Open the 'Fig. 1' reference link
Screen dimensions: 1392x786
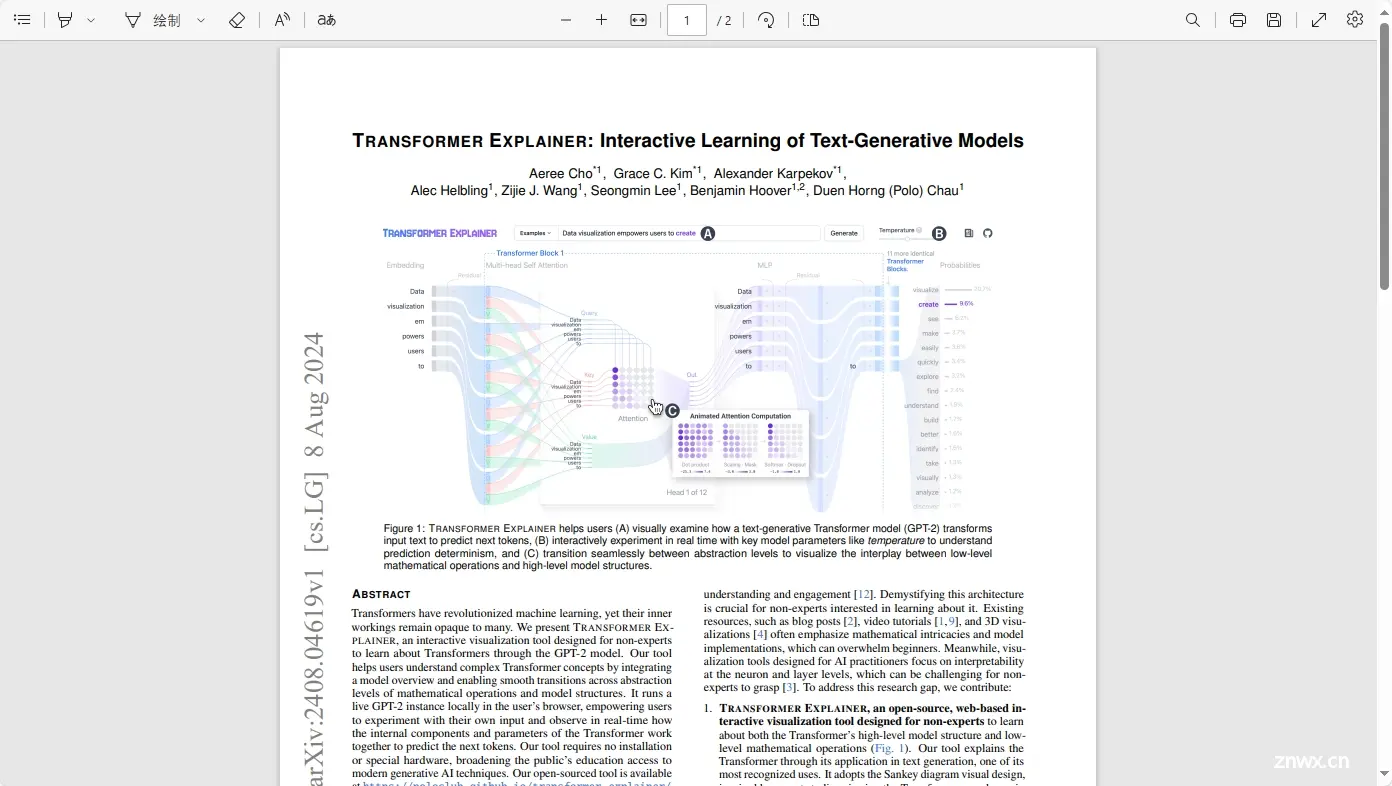pyautogui.click(x=889, y=748)
